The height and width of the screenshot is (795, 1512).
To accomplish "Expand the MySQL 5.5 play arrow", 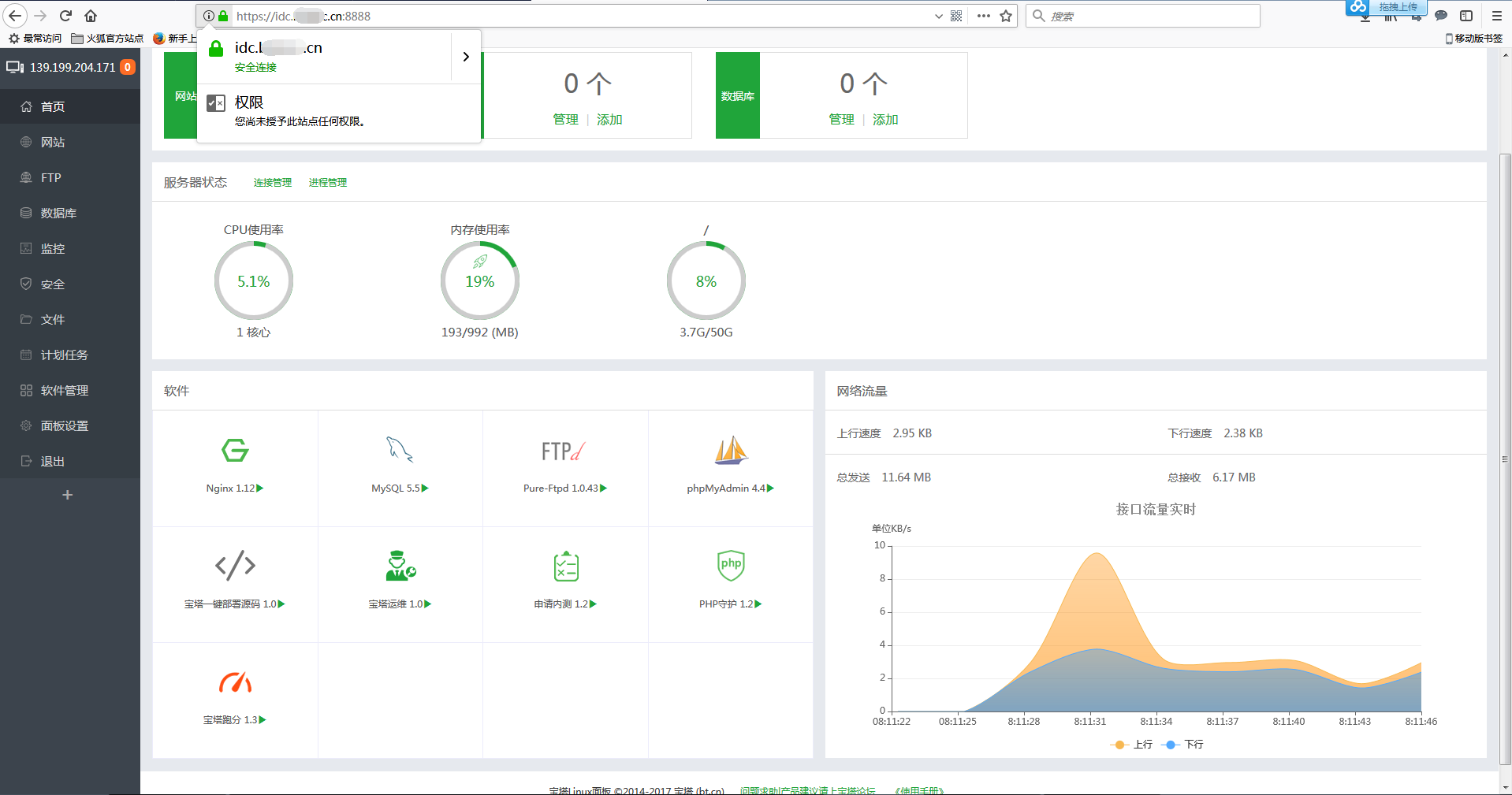I will 426,489.
